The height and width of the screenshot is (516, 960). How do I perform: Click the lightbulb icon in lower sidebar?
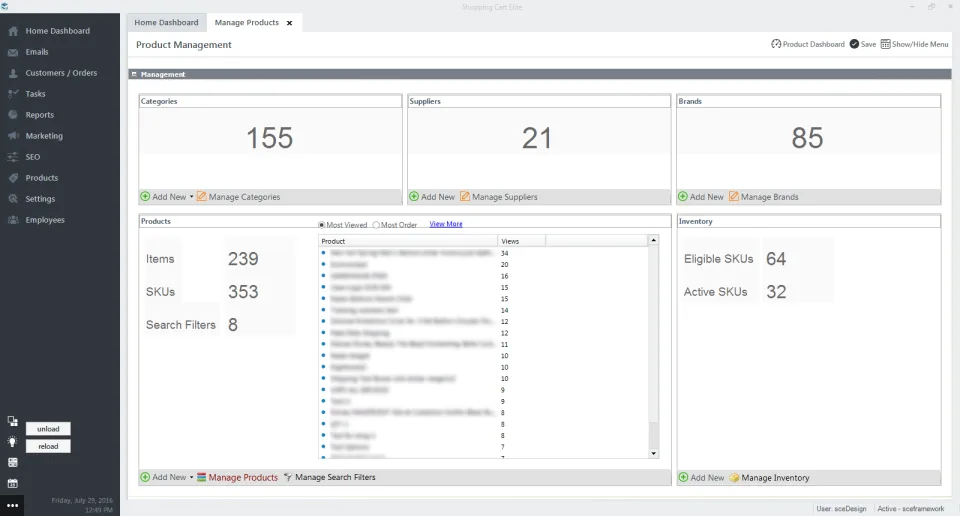coord(12,442)
